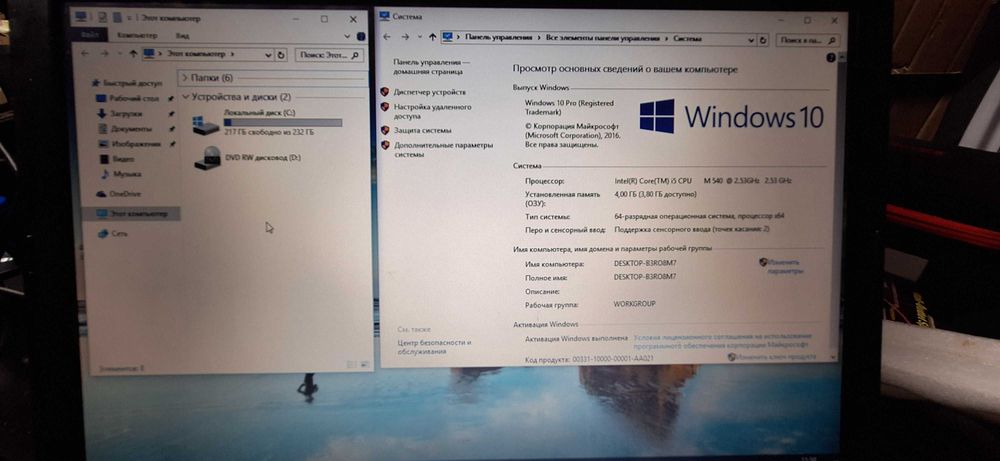The image size is (1000, 461).
Task: Open Explorer quick access toolbar dropdown arrow
Action: pyautogui.click(x=129, y=18)
